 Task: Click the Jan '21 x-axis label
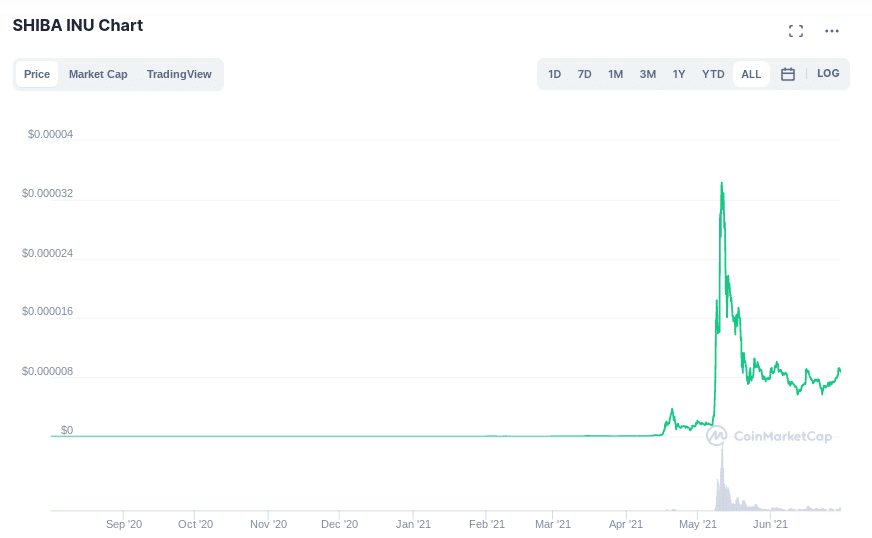click(x=413, y=524)
